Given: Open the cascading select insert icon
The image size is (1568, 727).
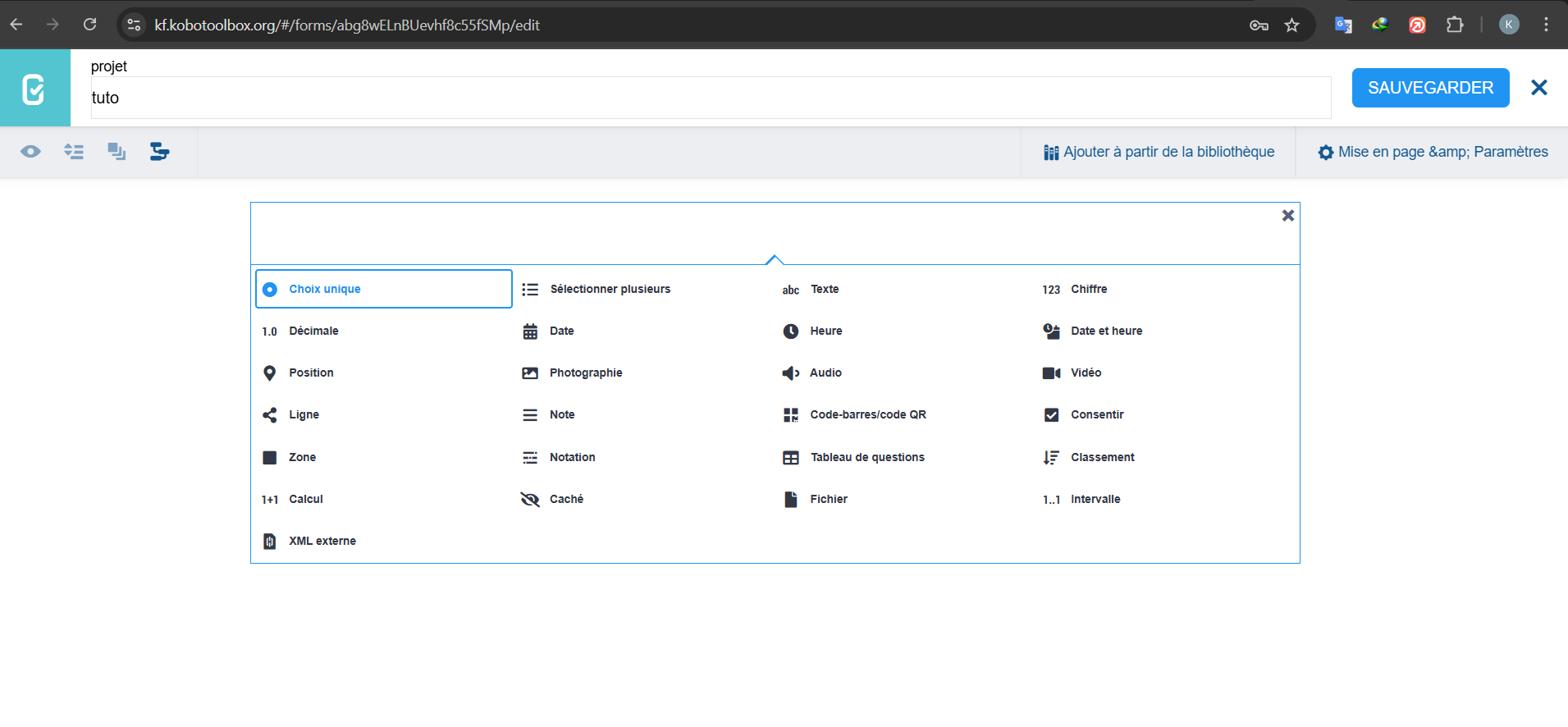Looking at the screenshot, I should pyautogui.click(x=159, y=152).
